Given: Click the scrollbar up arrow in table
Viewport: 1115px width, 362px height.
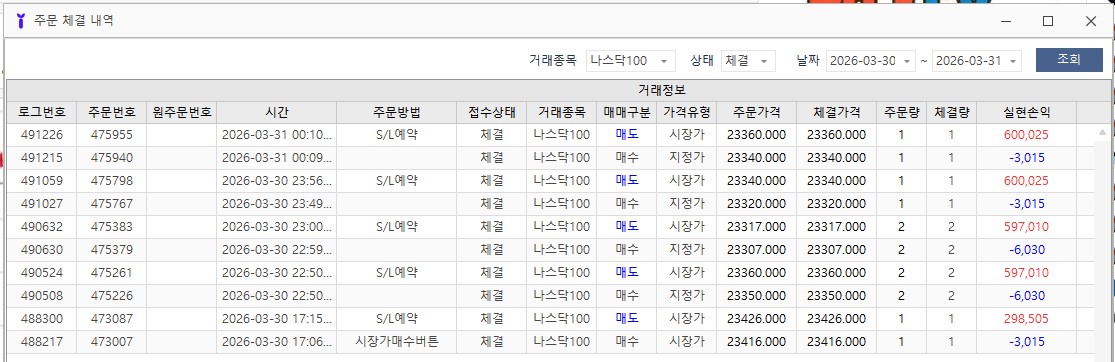Looking at the screenshot, I should [1102, 132].
